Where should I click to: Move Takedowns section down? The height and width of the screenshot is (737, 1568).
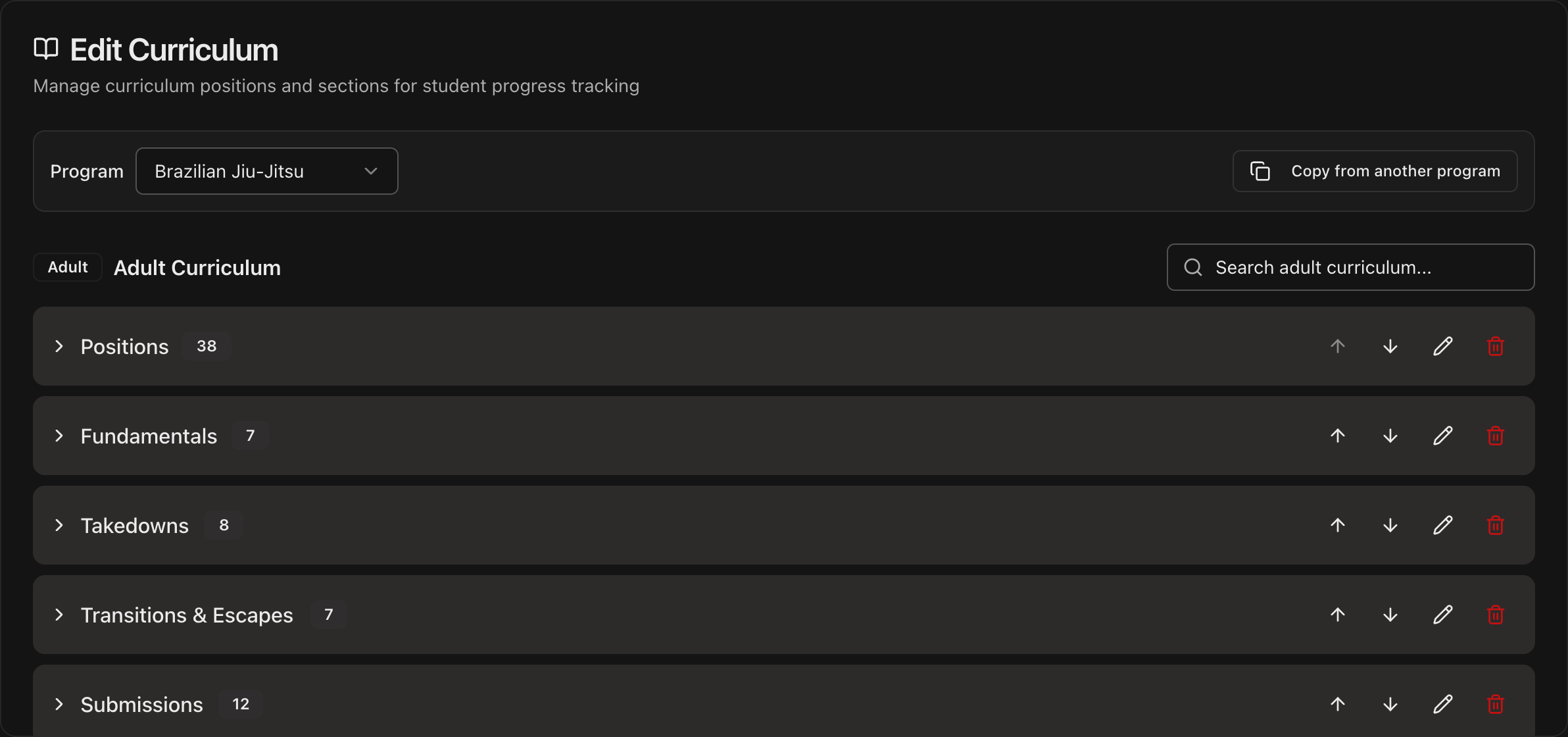[1390, 525]
